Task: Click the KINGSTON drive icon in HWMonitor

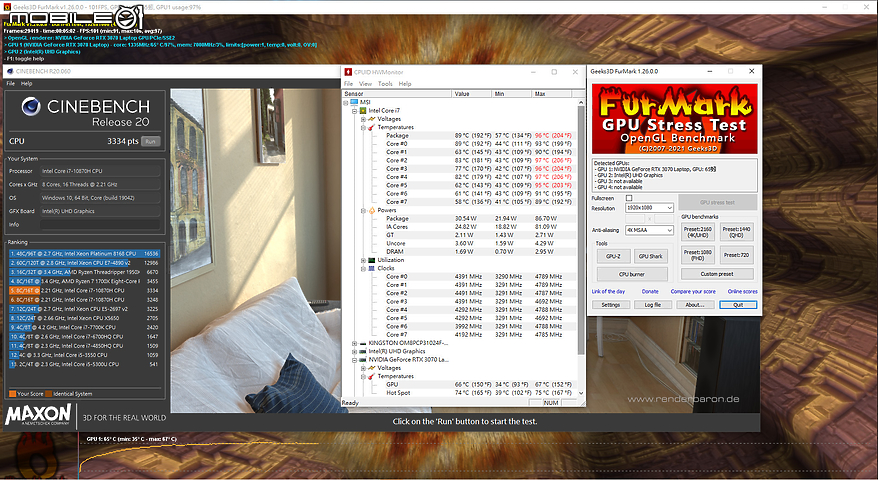Action: [362, 343]
